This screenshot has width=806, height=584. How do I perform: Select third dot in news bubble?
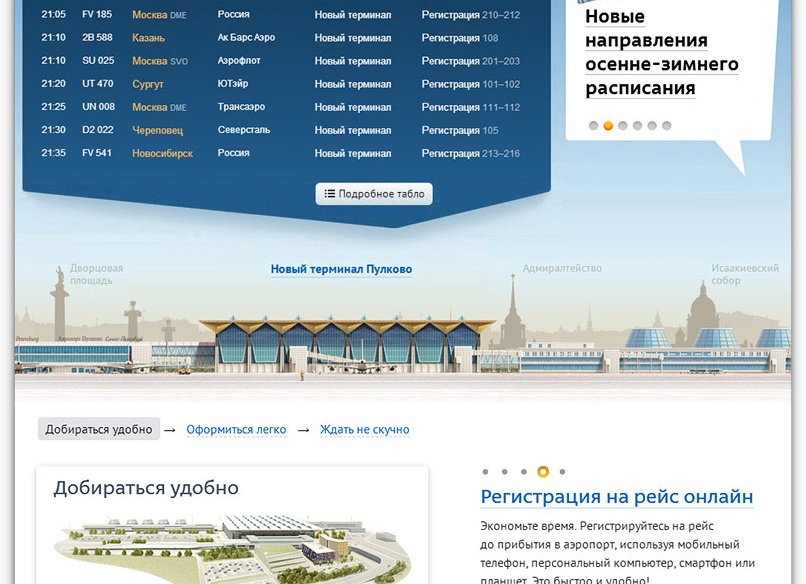pyautogui.click(x=622, y=125)
